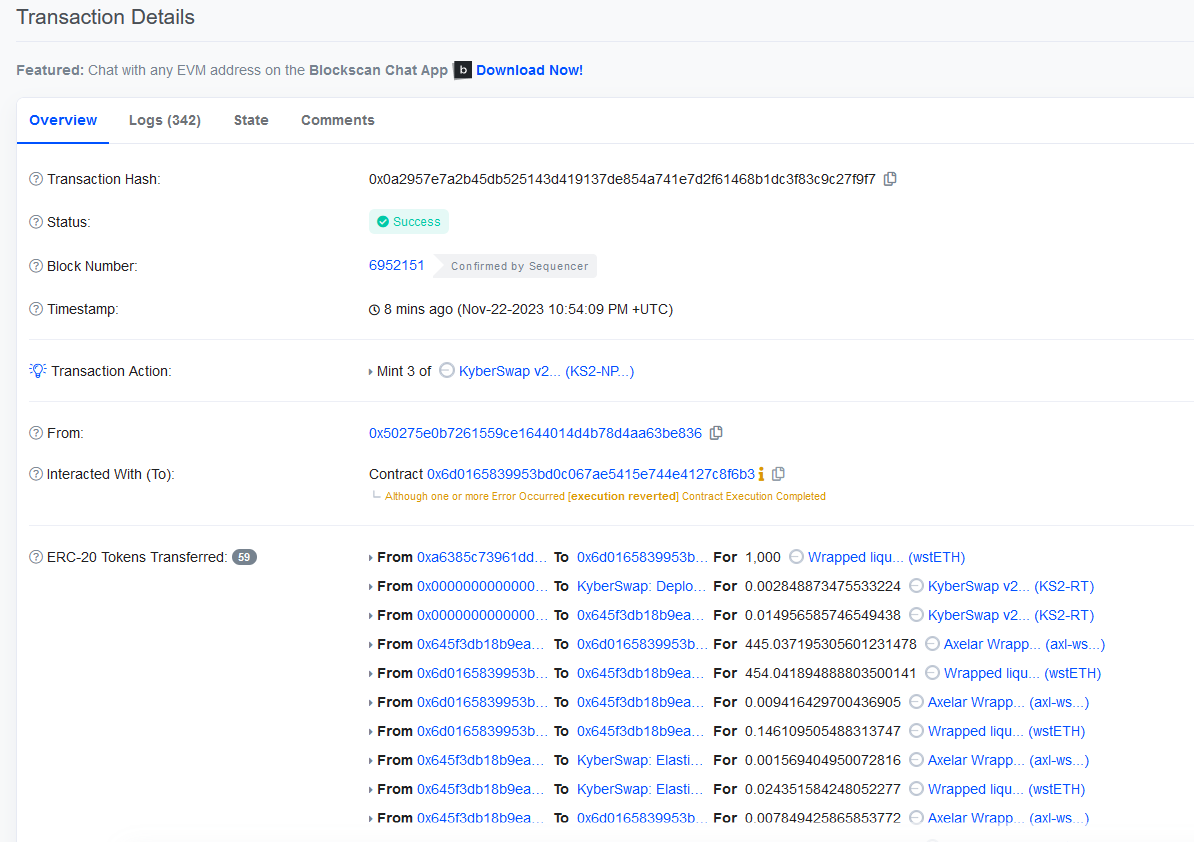
Task: Click the token icon in the 0.001569404950072816 row
Action: (916, 760)
